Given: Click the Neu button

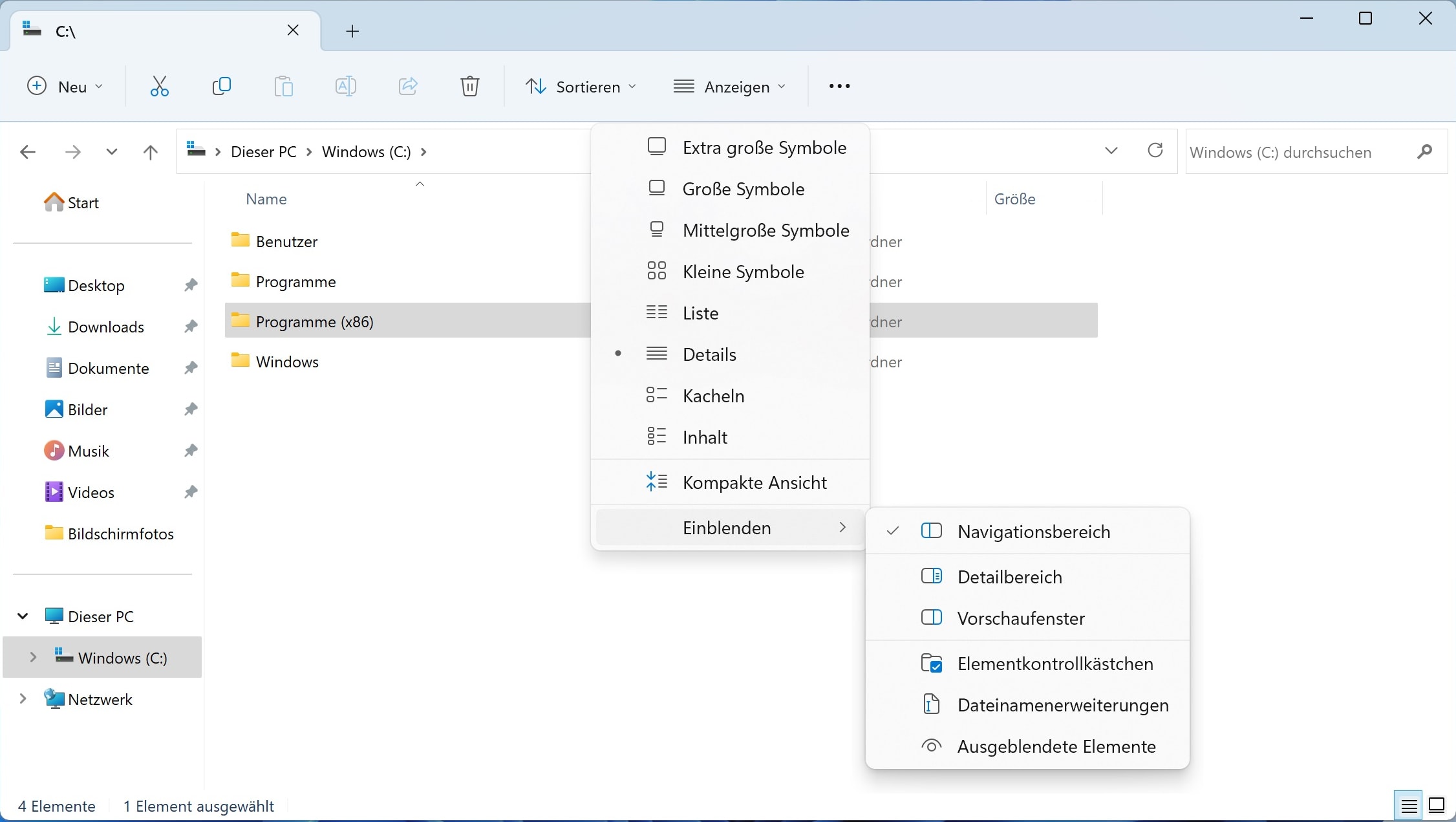Looking at the screenshot, I should (65, 86).
